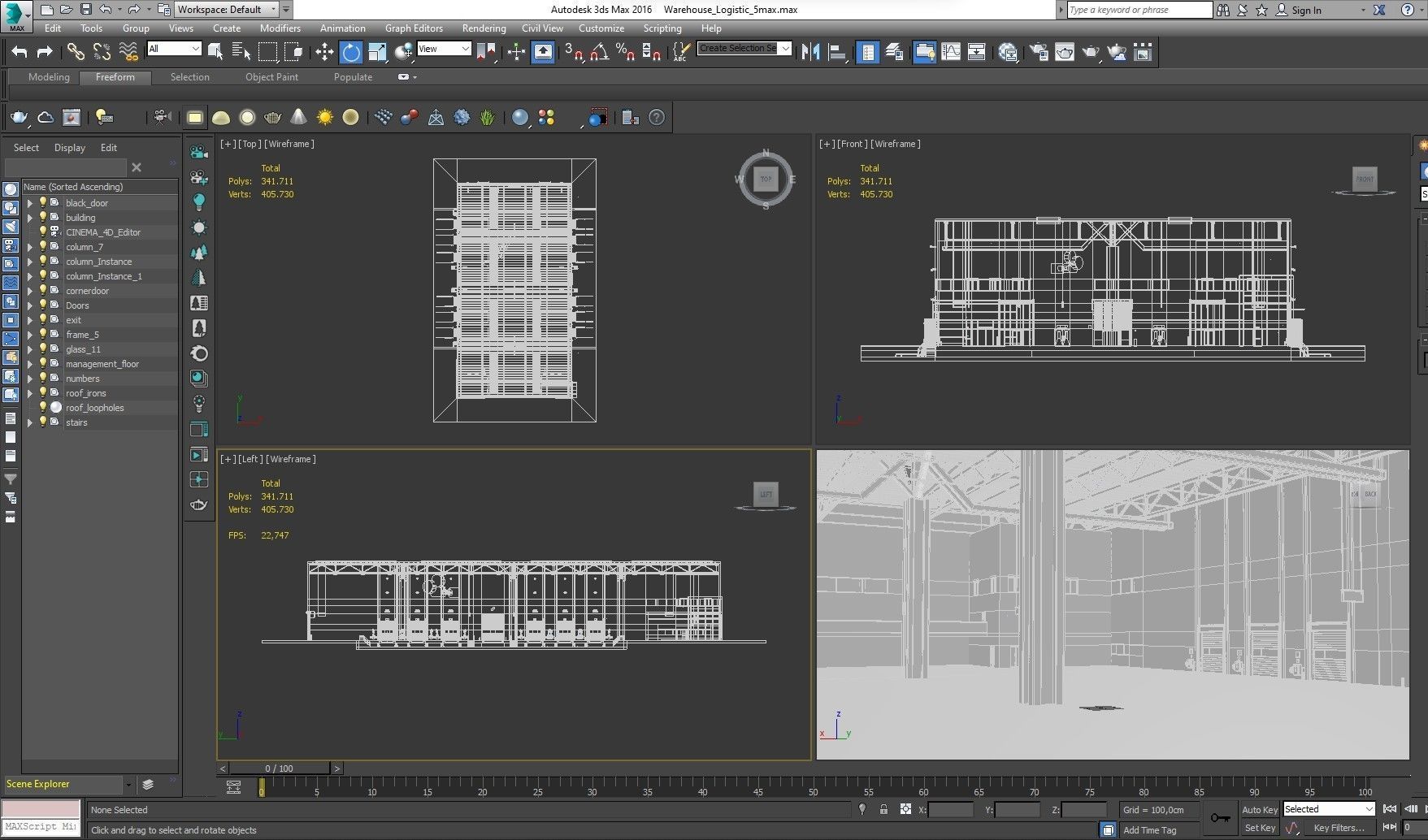The width and height of the screenshot is (1428, 840).
Task: Click the Set Key button
Action: (x=1260, y=828)
